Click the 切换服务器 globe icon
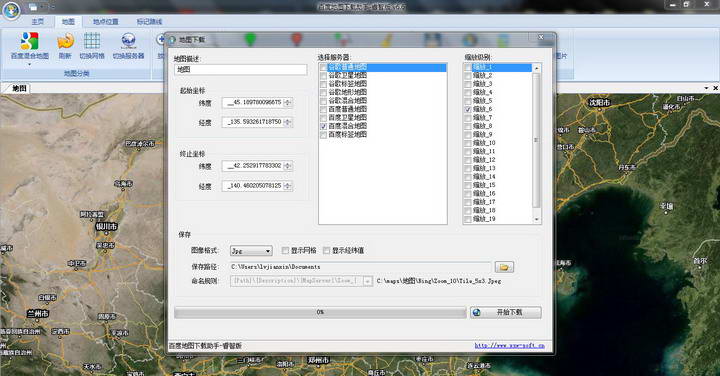This screenshot has width=720, height=376. [x=129, y=41]
